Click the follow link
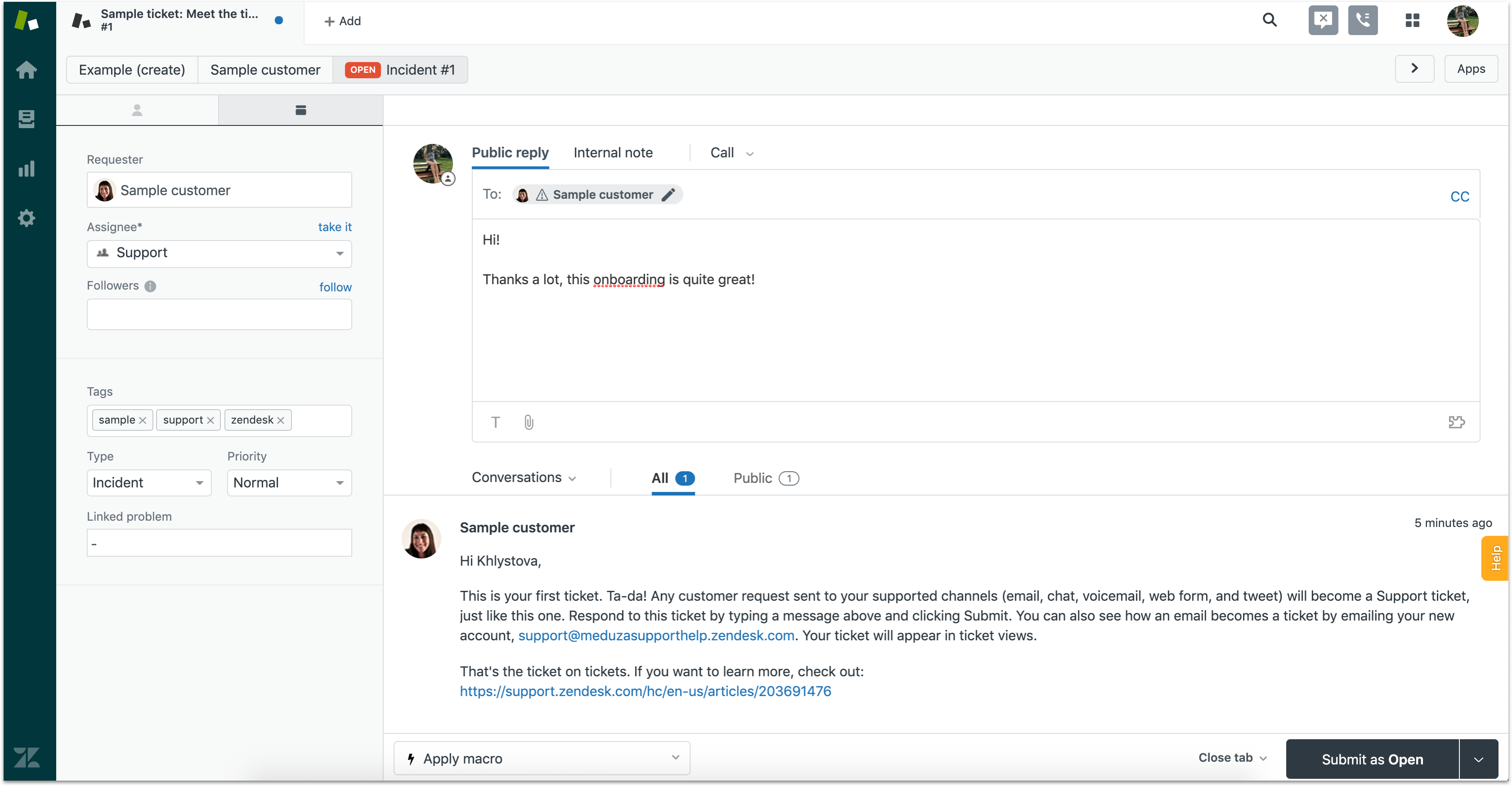1512x786 pixels. point(335,287)
